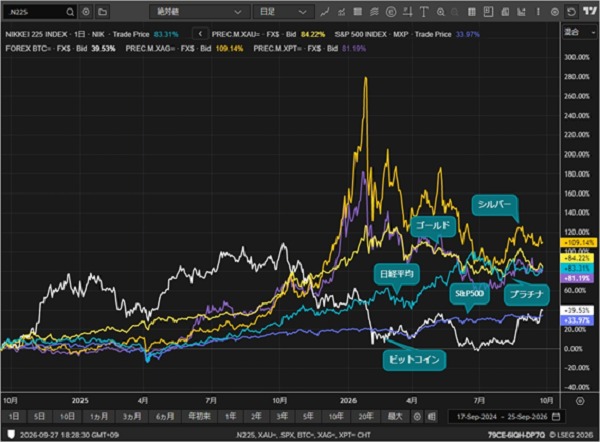600x442 pixels.
Task: Click the ビットコイン chart annotation label
Action: 414,359
